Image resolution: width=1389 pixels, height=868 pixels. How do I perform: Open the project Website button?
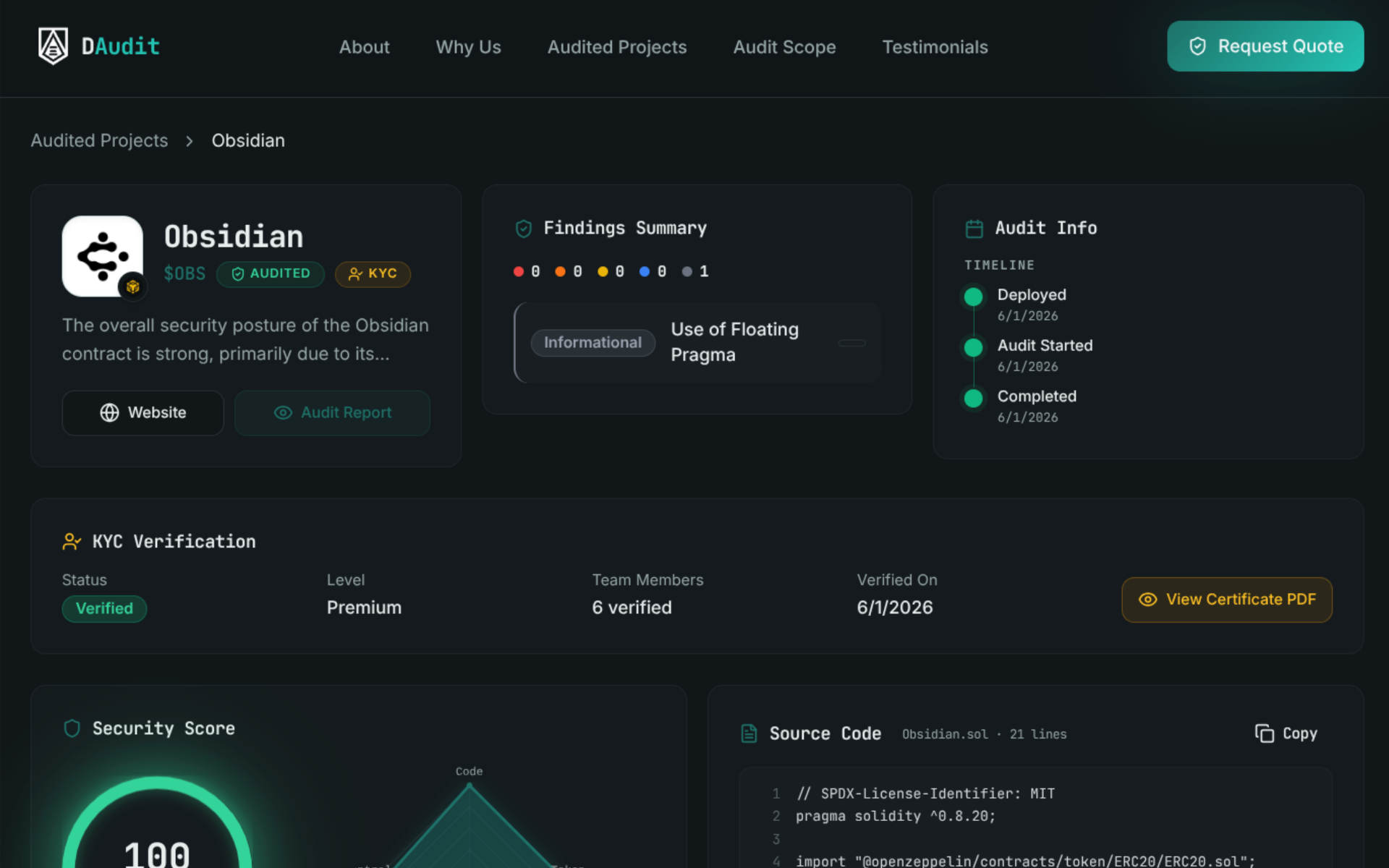143,413
